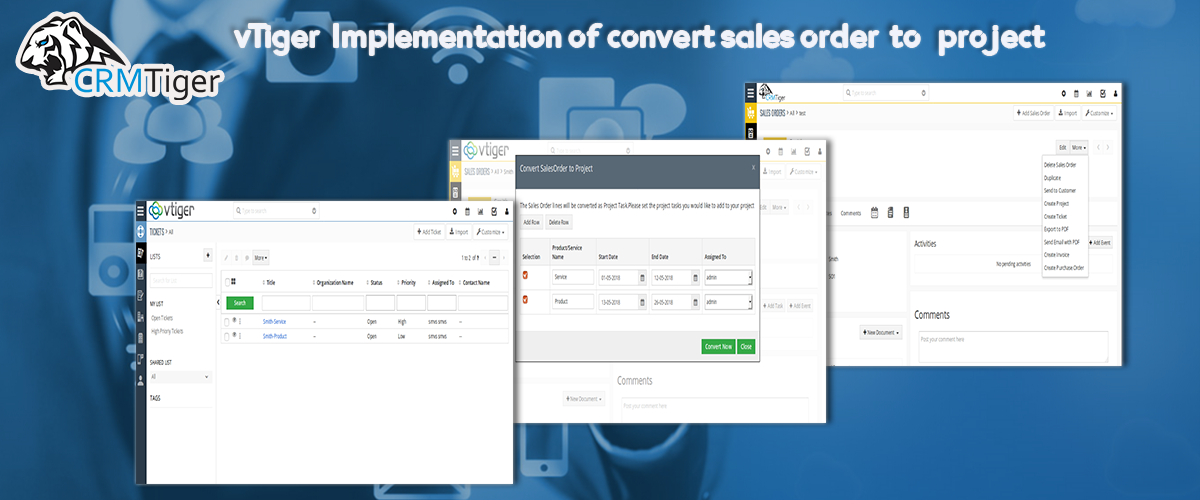This screenshot has height=500, width=1200.
Task: Open More dropdown in Sales Orders window
Action: (x=1078, y=147)
